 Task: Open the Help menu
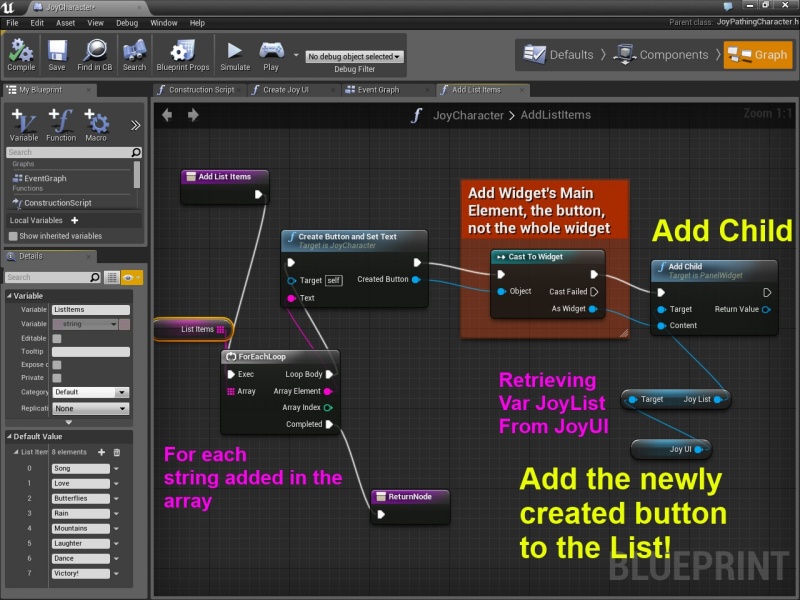(x=197, y=23)
